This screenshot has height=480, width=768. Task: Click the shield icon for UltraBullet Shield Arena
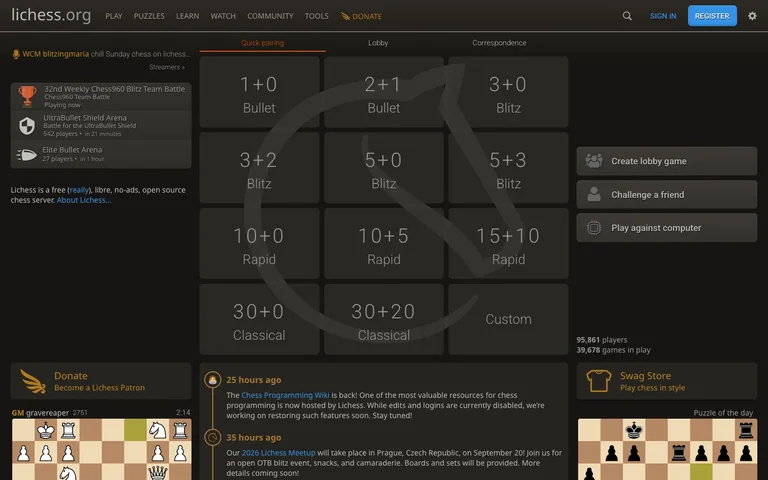tap(27, 126)
